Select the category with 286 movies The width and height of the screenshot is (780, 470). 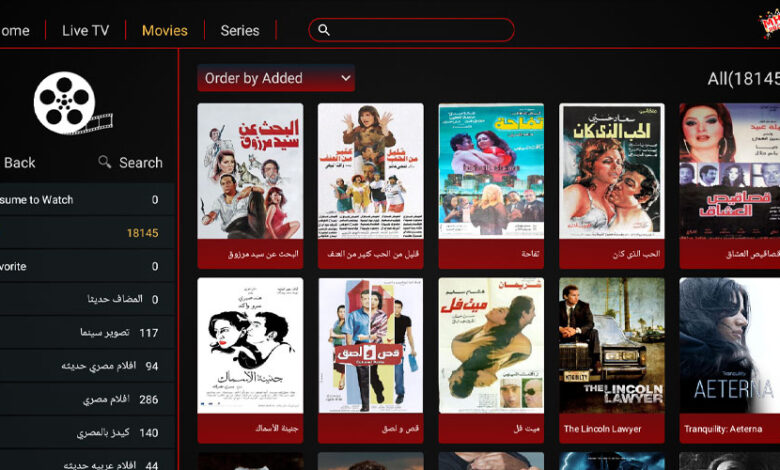click(x=87, y=399)
